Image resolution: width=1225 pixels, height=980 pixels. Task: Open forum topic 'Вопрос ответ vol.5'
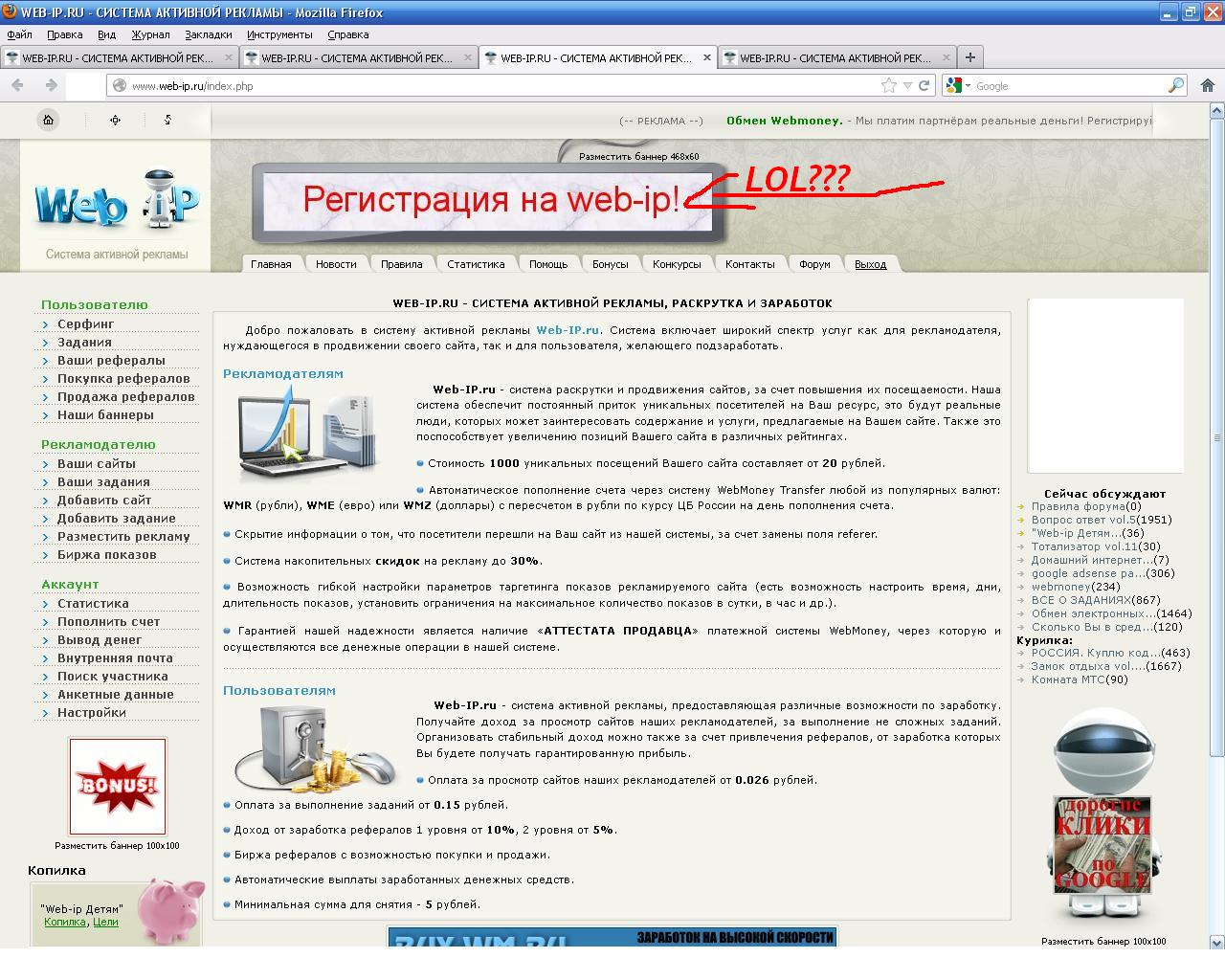click(1082, 520)
